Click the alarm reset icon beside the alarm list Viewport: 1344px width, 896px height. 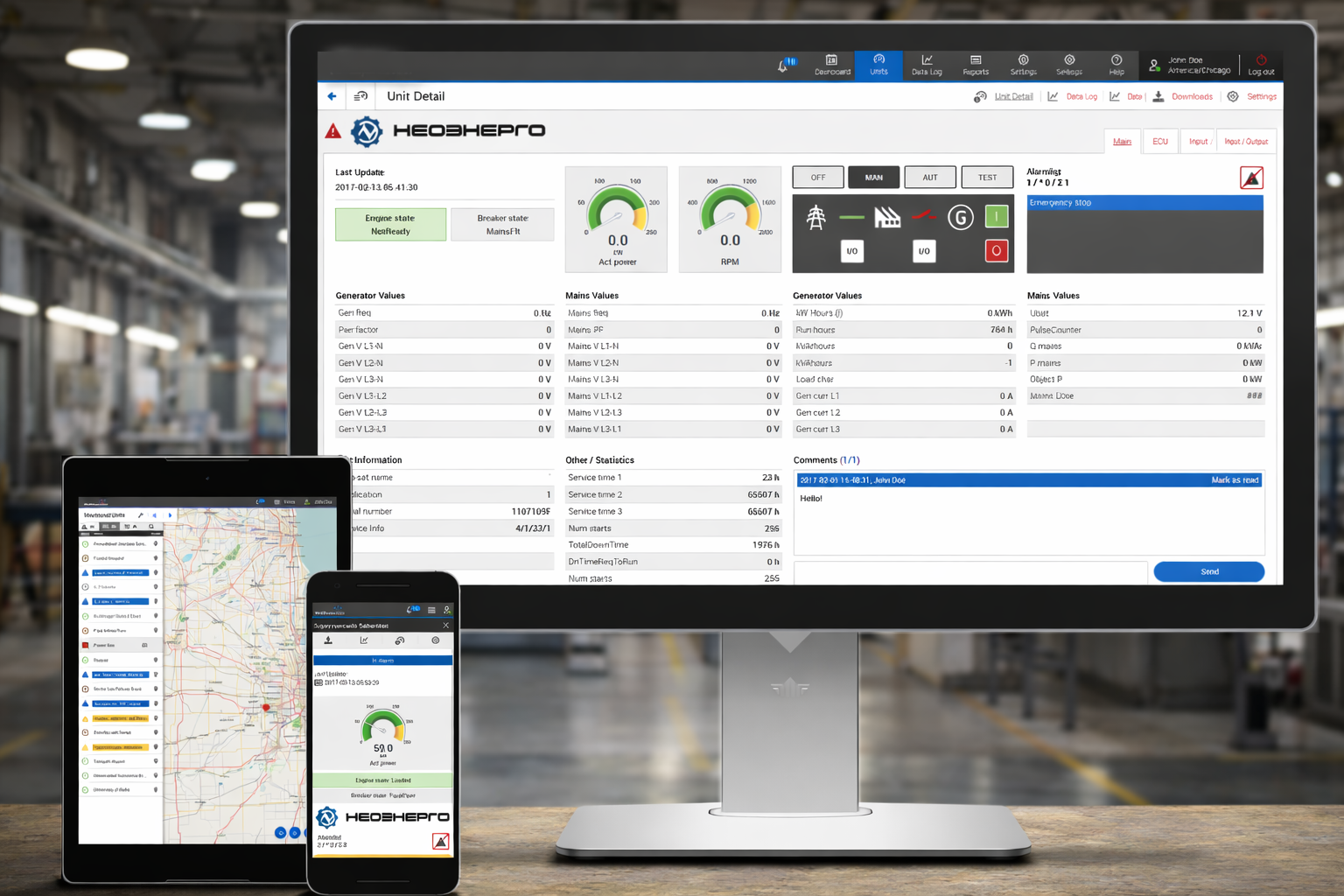1251,178
